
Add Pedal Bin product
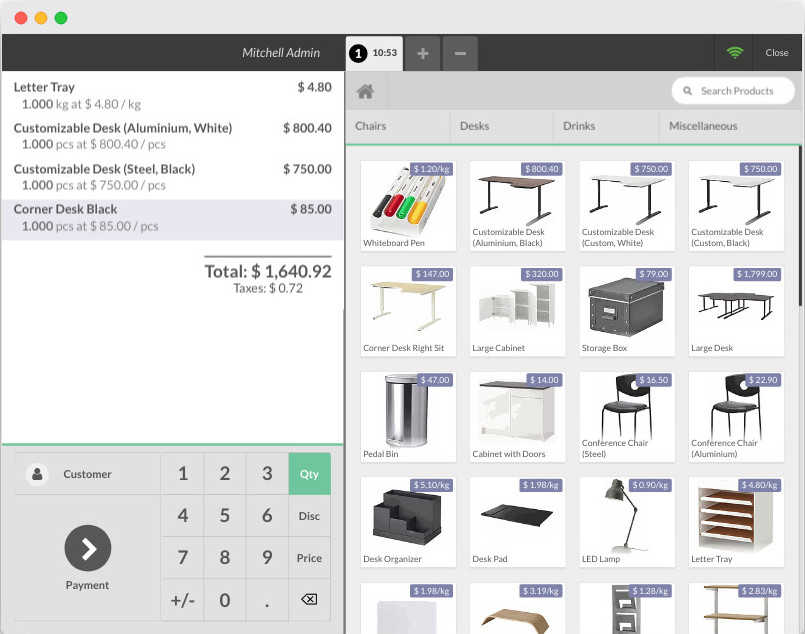pos(408,417)
